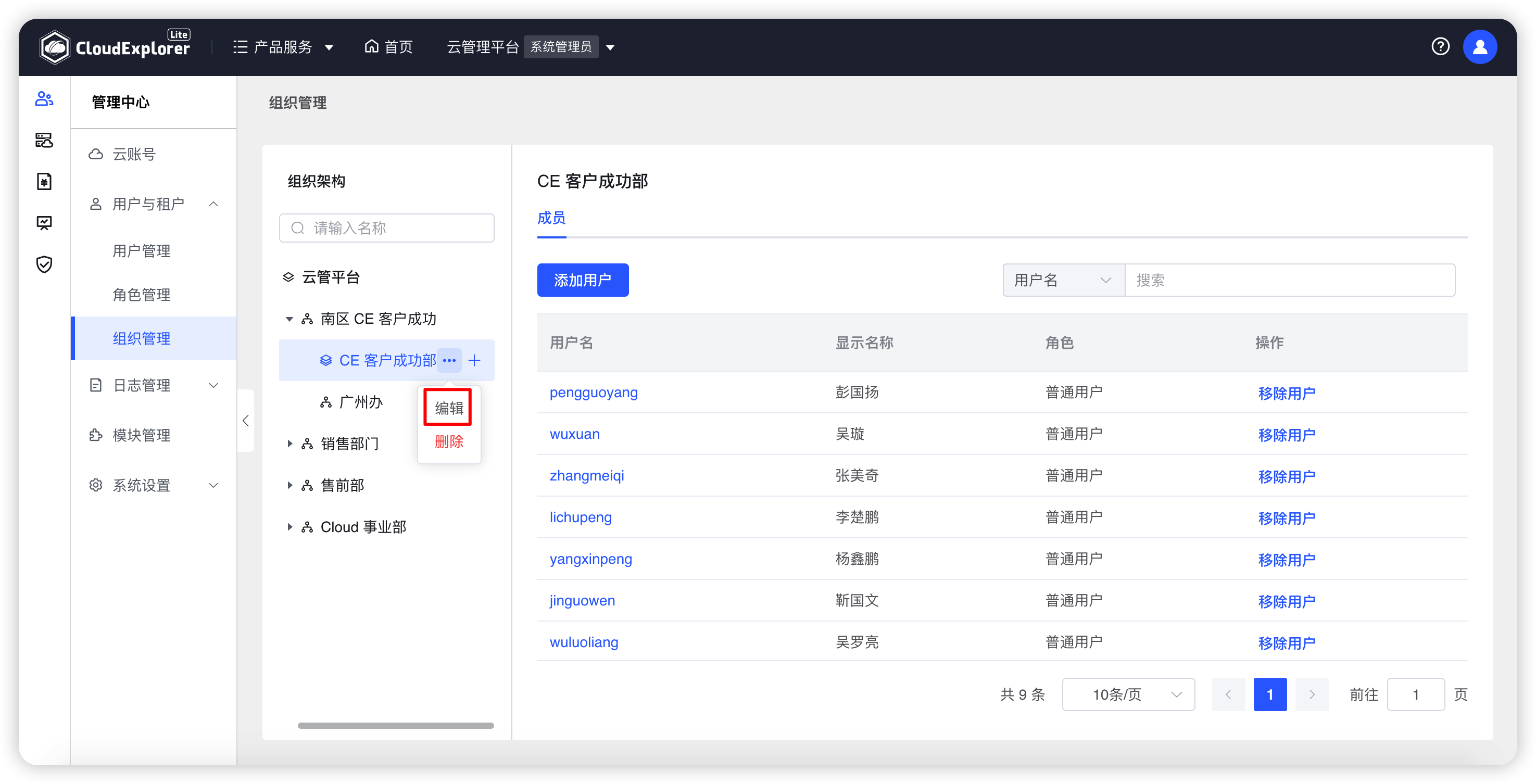Click the CloudExplorer Lite logo

point(115,46)
